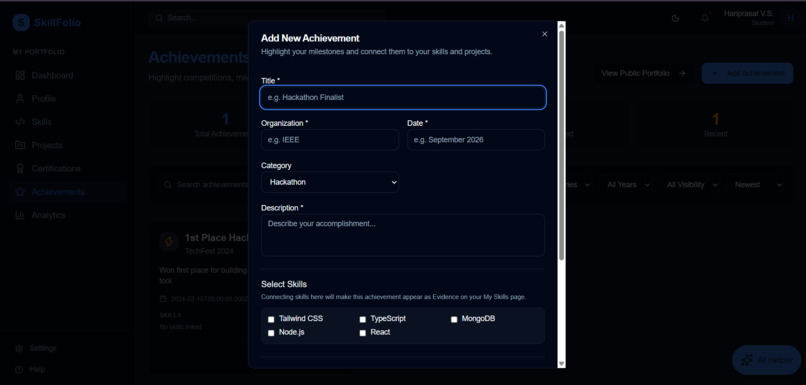Open the Category dropdown showing Hackathon
The height and width of the screenshot is (385, 806).
330,182
